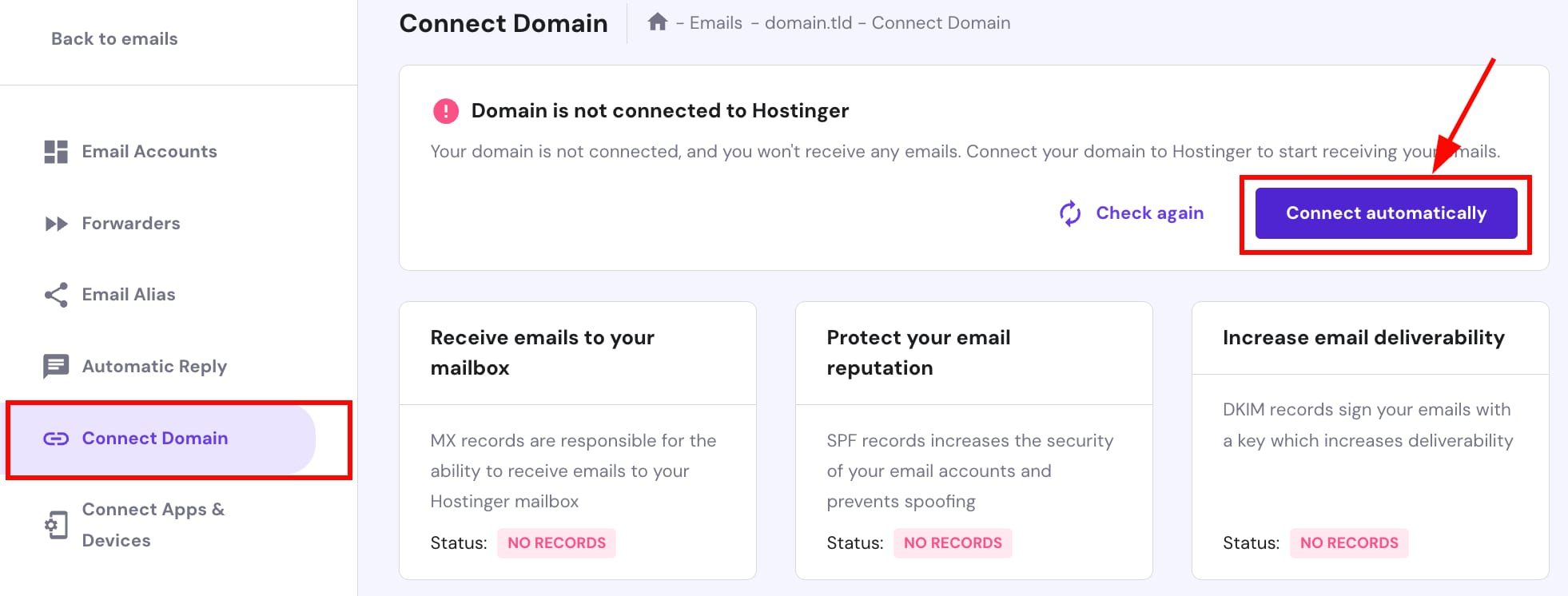Viewport: 1568px width, 596px height.
Task: Select the Email Accounts grid icon
Action: point(56,151)
